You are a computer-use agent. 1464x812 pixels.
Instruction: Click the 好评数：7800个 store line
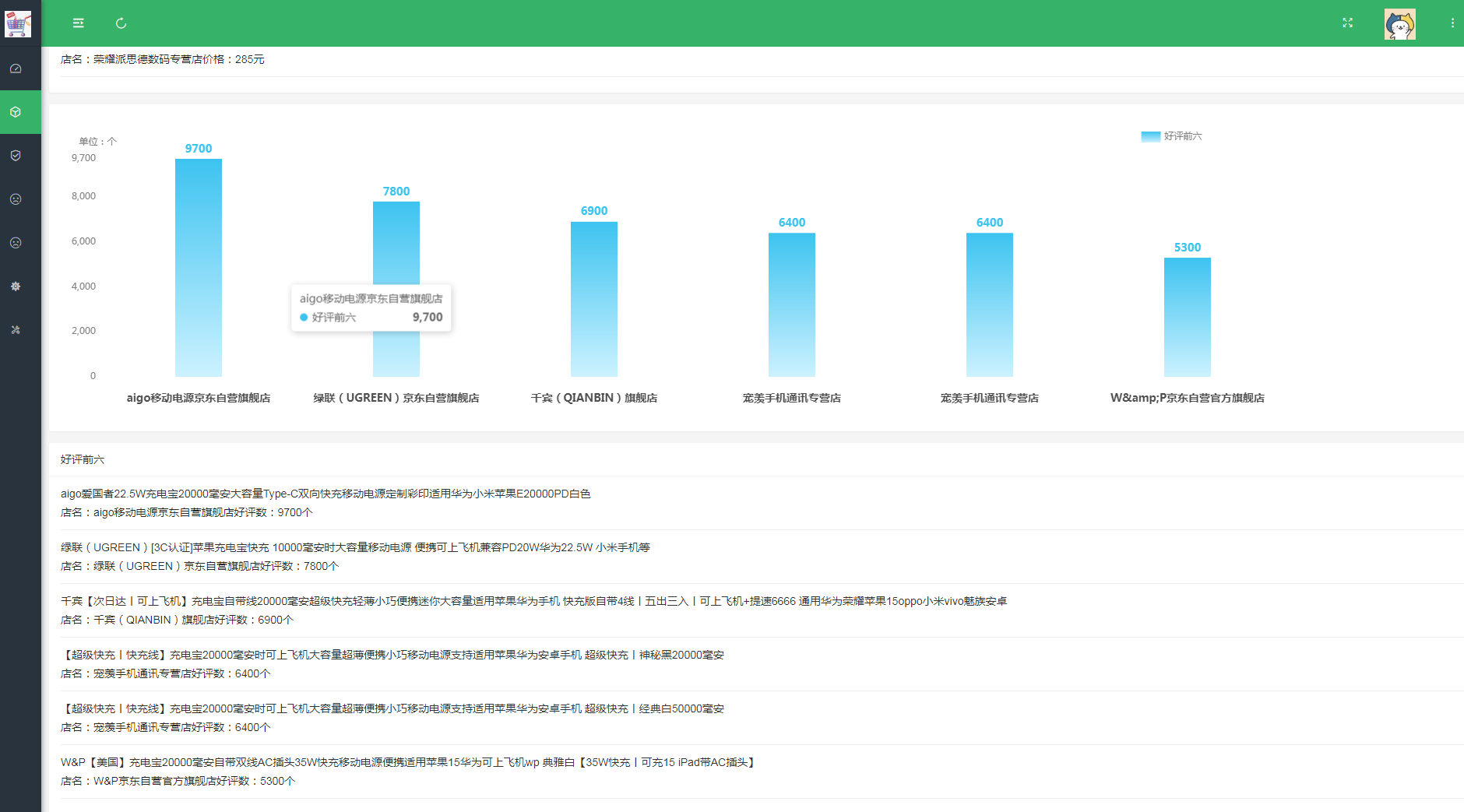(x=199, y=567)
